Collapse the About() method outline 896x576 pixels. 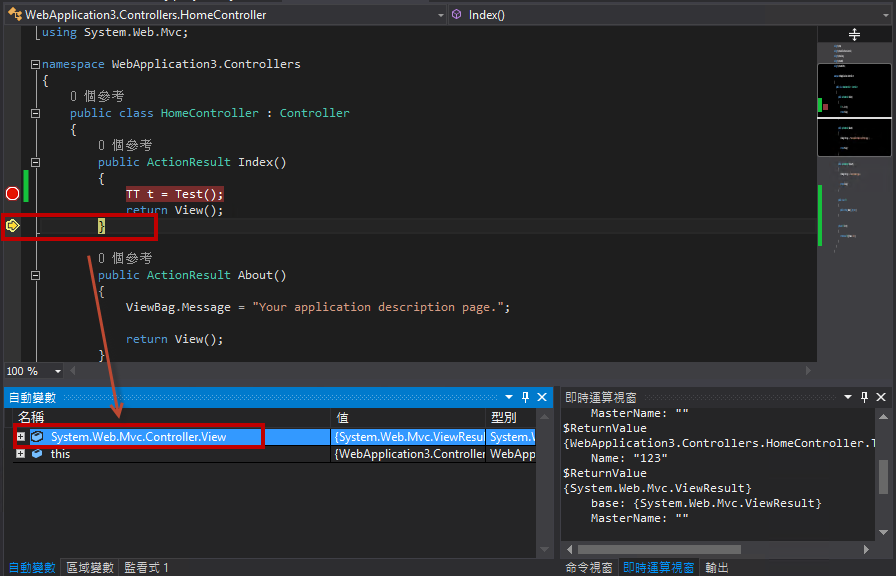[x=35, y=275]
